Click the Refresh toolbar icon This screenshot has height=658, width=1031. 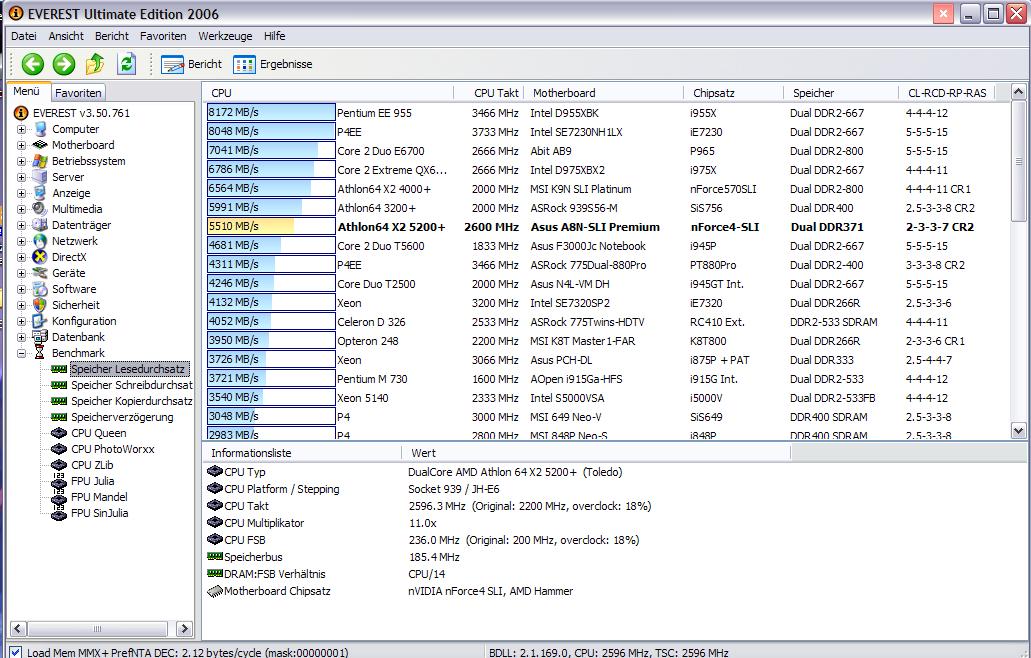tap(126, 64)
